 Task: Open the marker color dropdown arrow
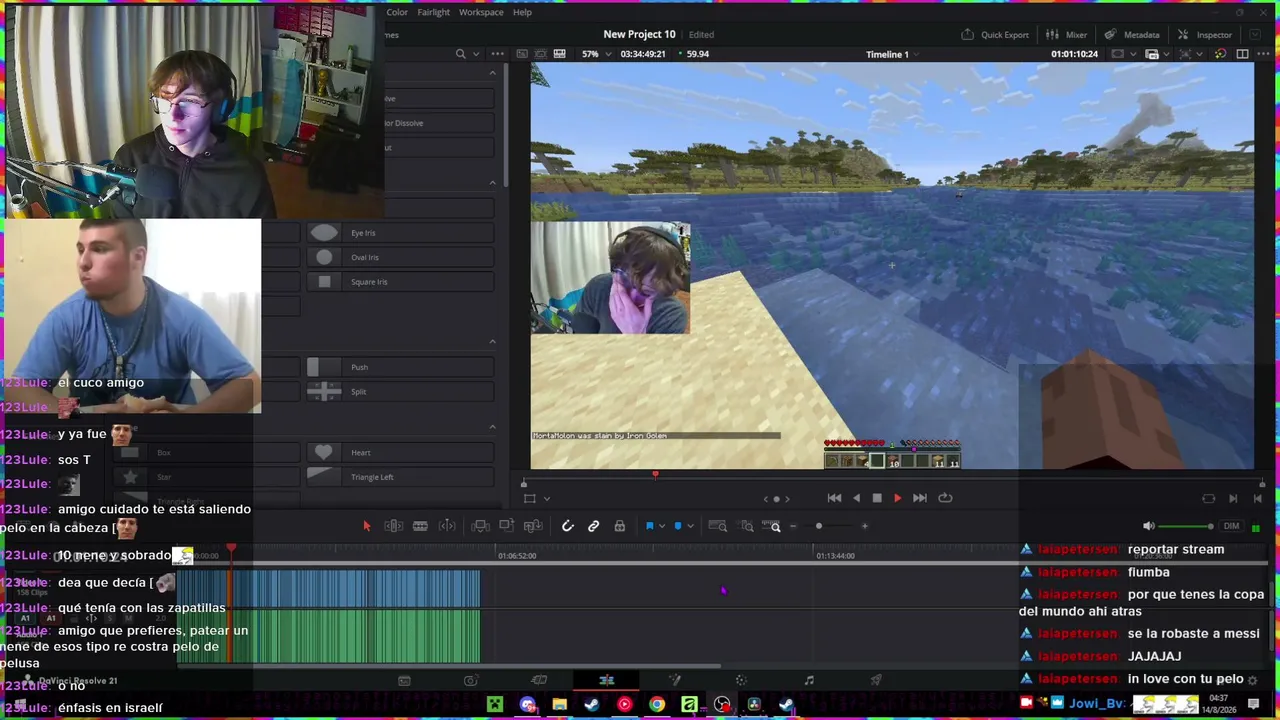pyautogui.click(x=690, y=526)
